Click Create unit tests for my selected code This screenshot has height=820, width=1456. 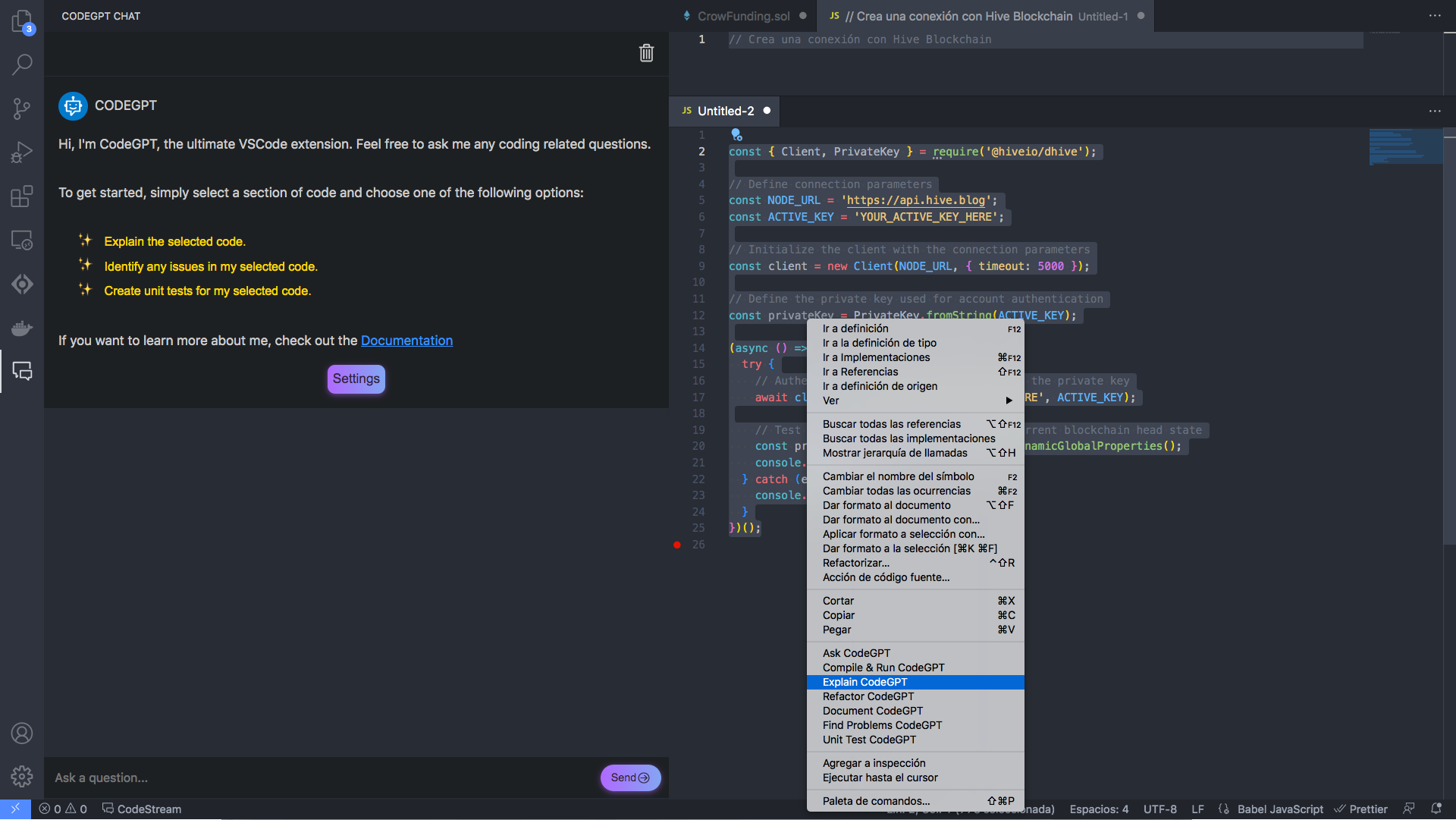click(207, 291)
